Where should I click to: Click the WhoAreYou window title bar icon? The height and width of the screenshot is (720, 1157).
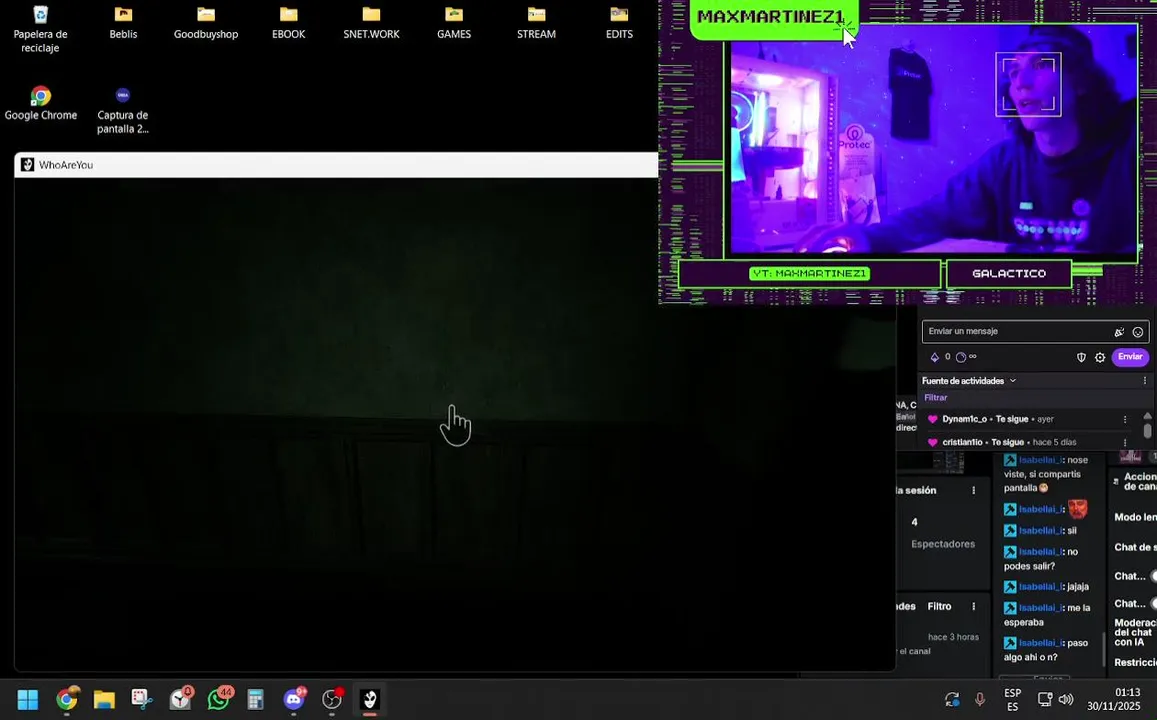tap(27, 165)
